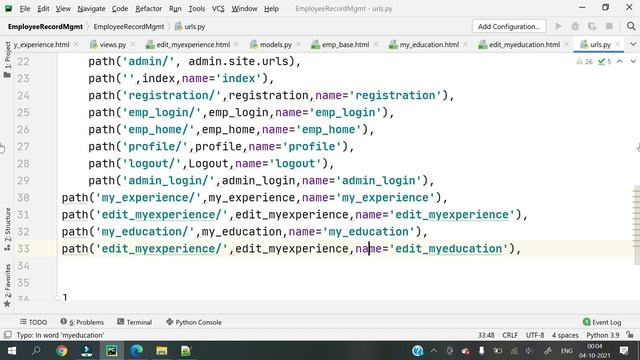The image size is (640, 360).
Task: Close the models.py tab
Action: pyautogui.click(x=298, y=44)
